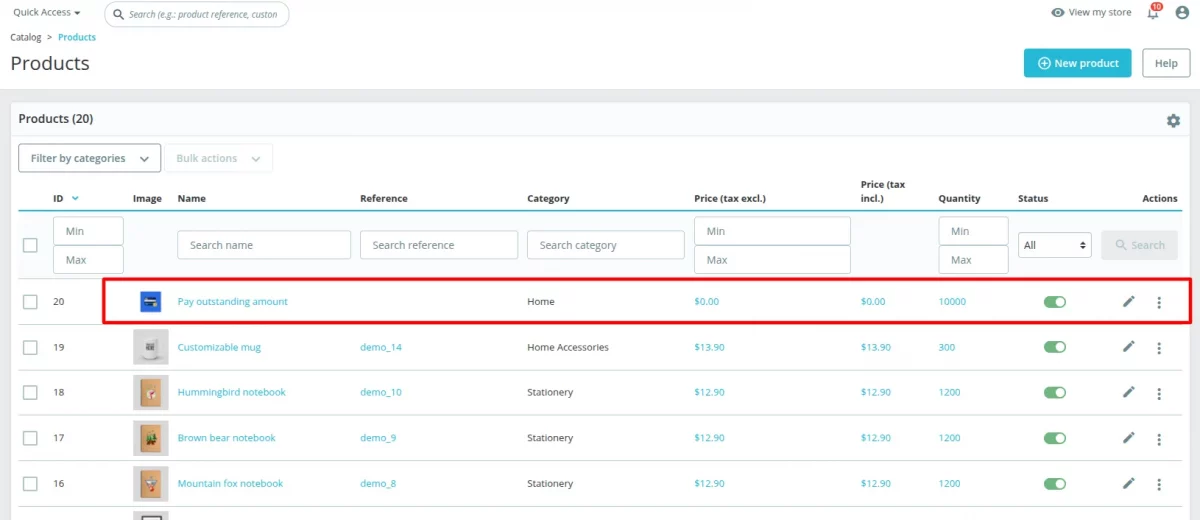
Task: Disable status toggle for Pay outstanding amount
Action: (1054, 302)
